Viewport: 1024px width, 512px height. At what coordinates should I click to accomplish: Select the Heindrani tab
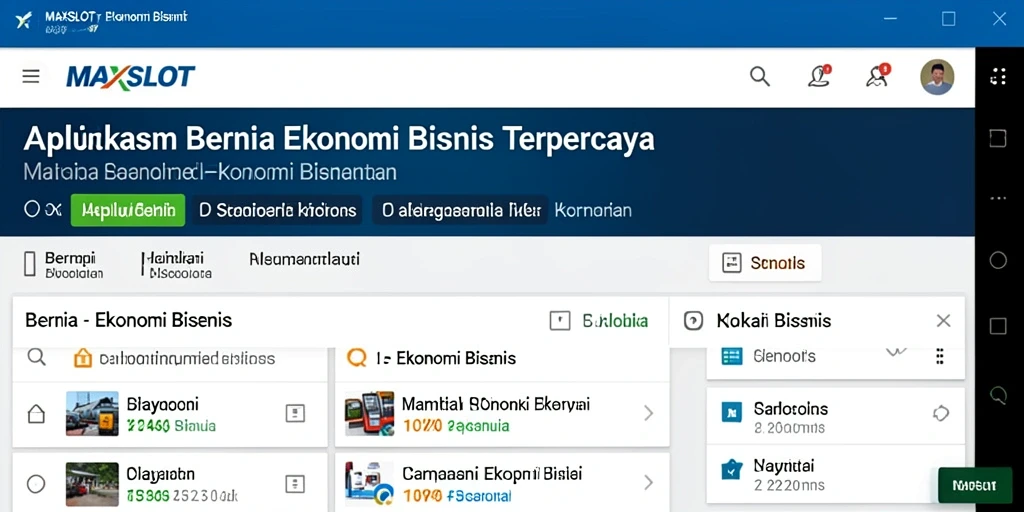pyautogui.click(x=176, y=264)
